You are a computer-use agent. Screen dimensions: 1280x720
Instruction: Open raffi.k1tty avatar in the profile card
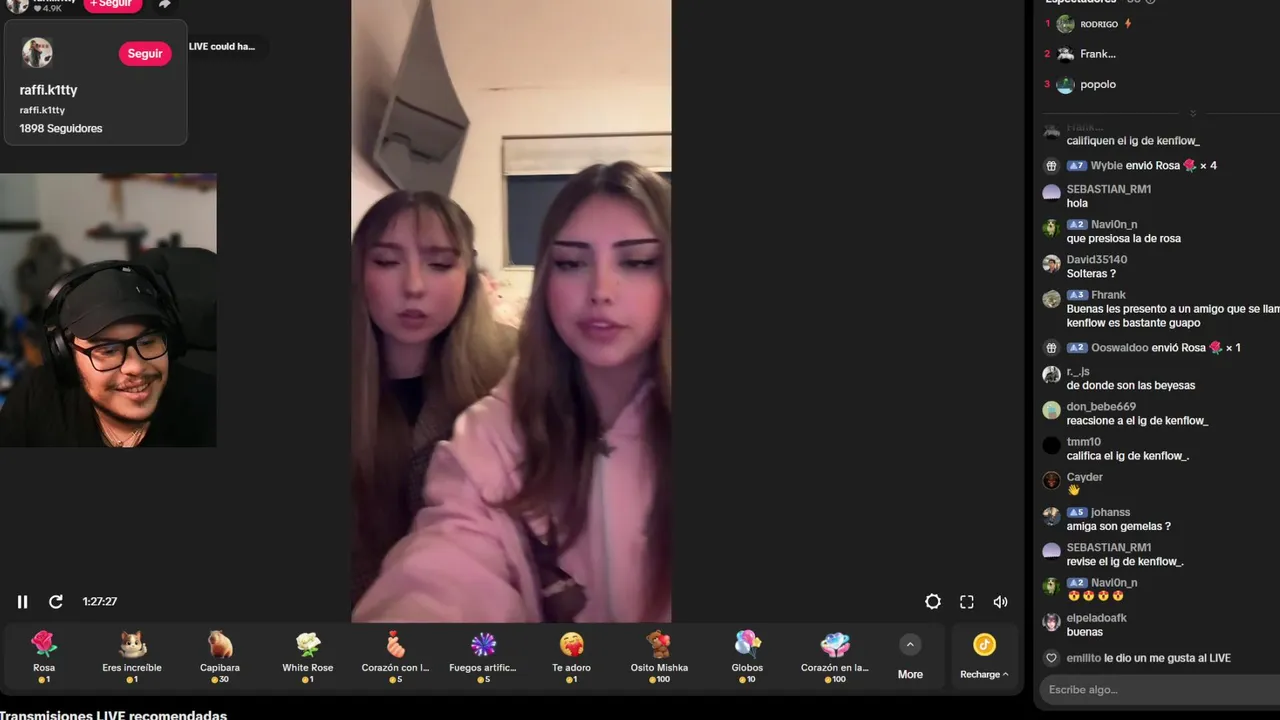[37, 52]
